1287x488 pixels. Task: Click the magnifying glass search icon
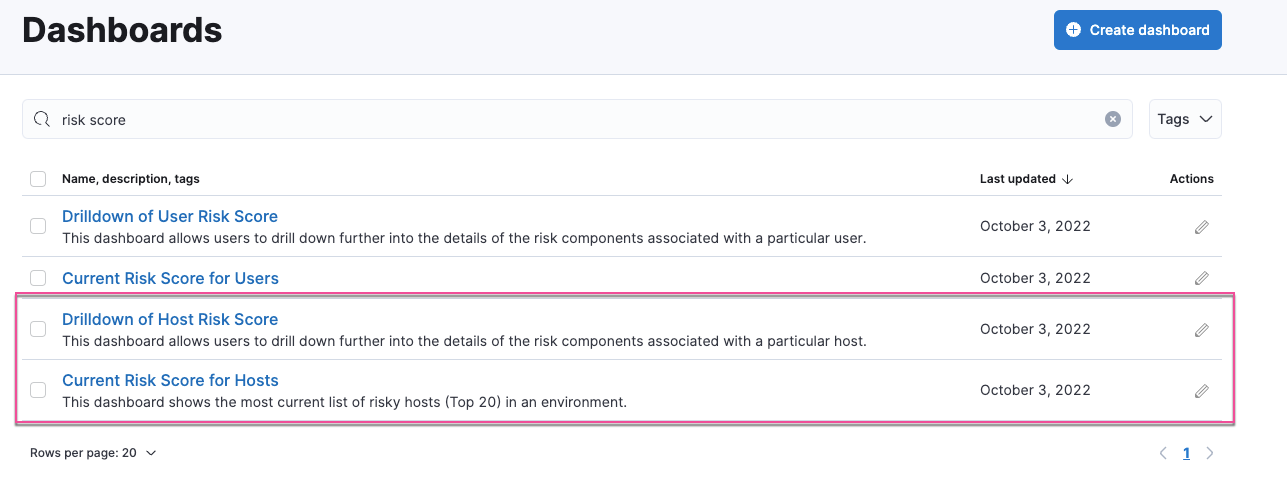pos(42,119)
